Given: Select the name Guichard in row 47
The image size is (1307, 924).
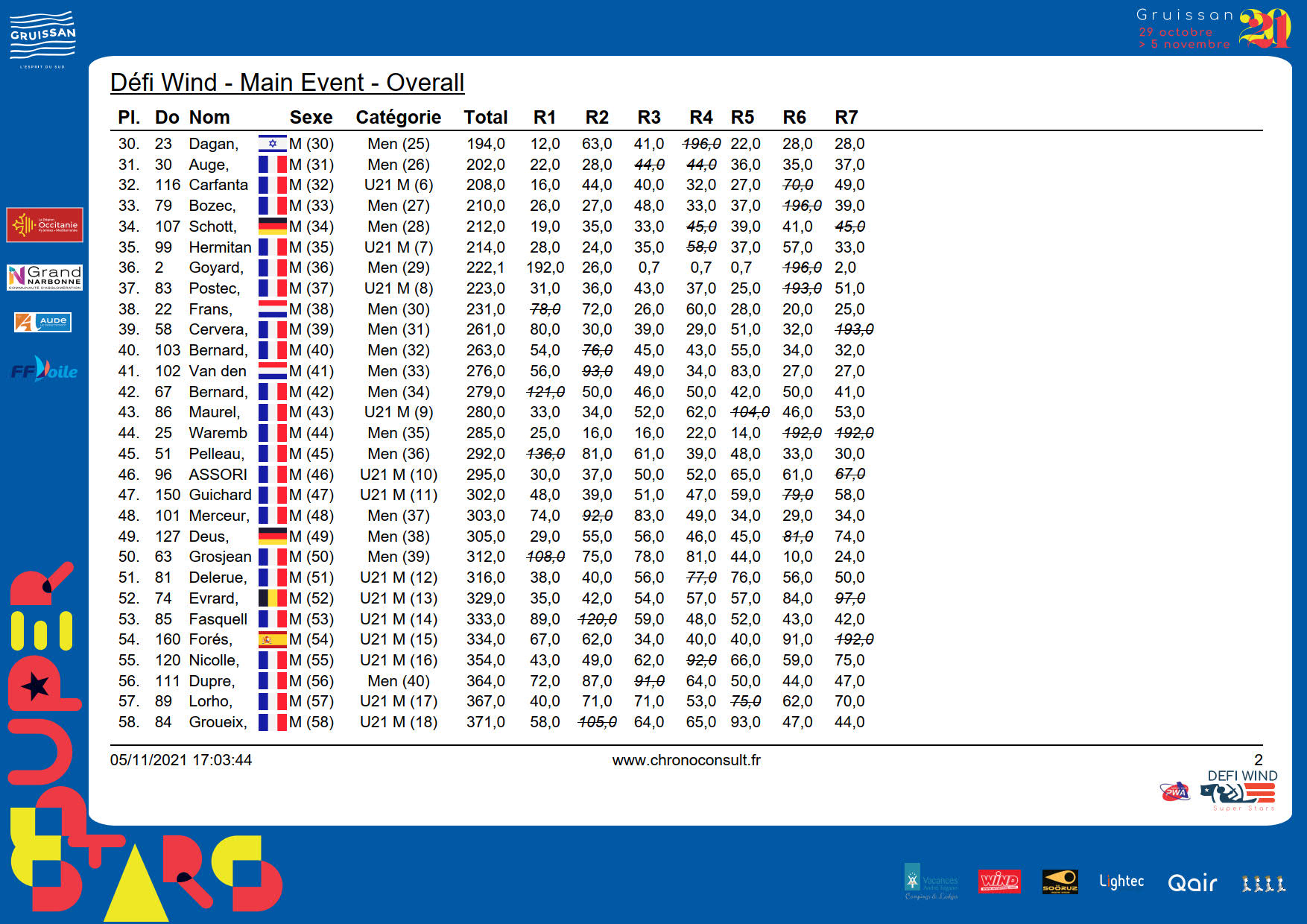Looking at the screenshot, I should point(220,495).
